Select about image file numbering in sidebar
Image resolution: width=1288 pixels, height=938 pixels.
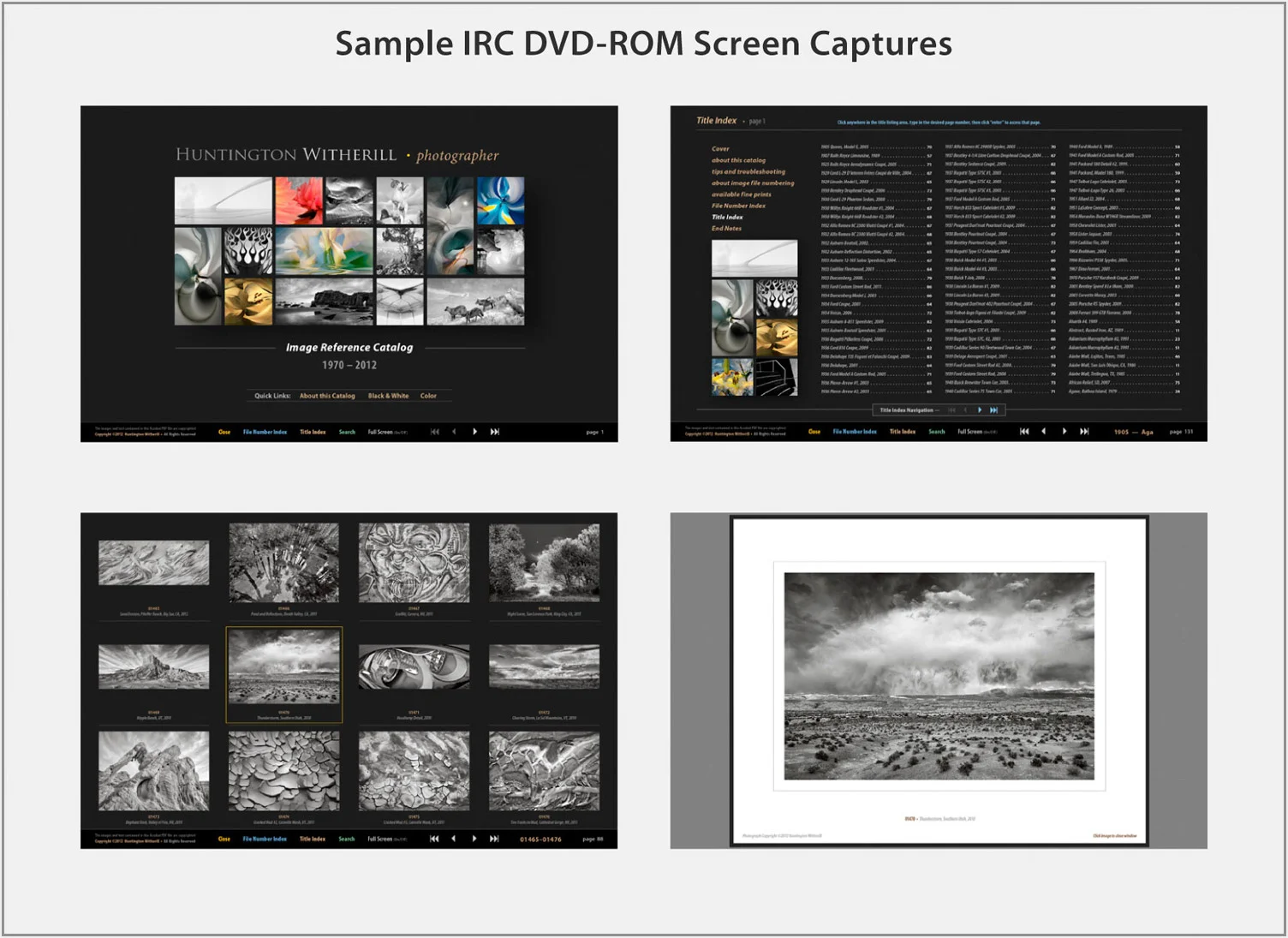point(753,182)
